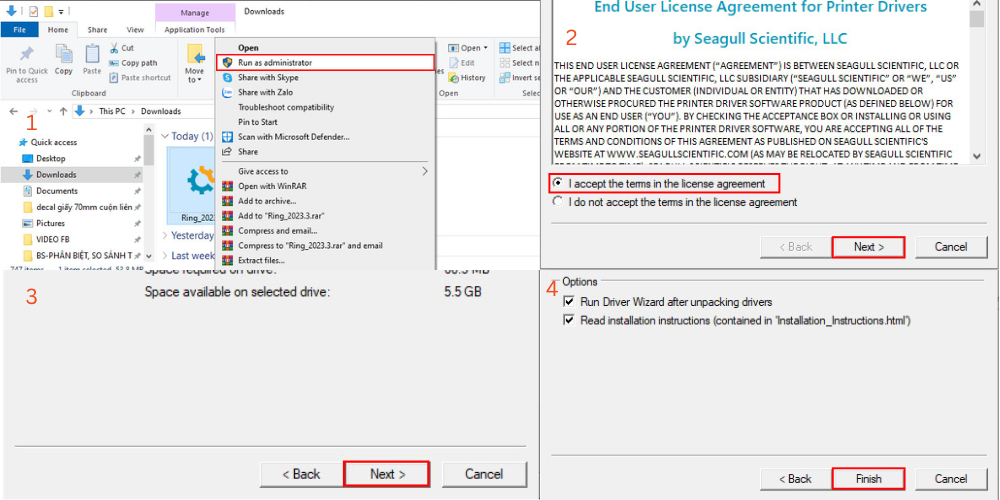Open the Move to dropdown
This screenshot has height=500, width=1000.
[x=195, y=65]
